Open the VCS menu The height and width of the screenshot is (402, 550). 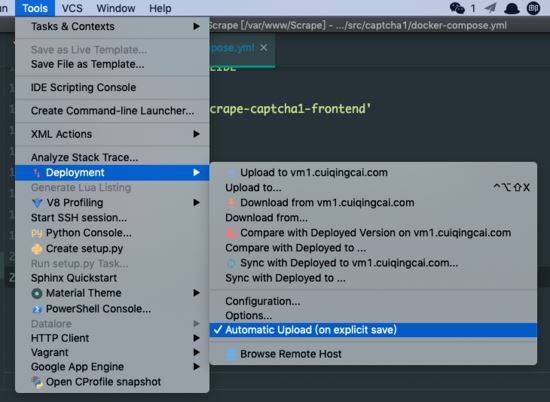72,8
